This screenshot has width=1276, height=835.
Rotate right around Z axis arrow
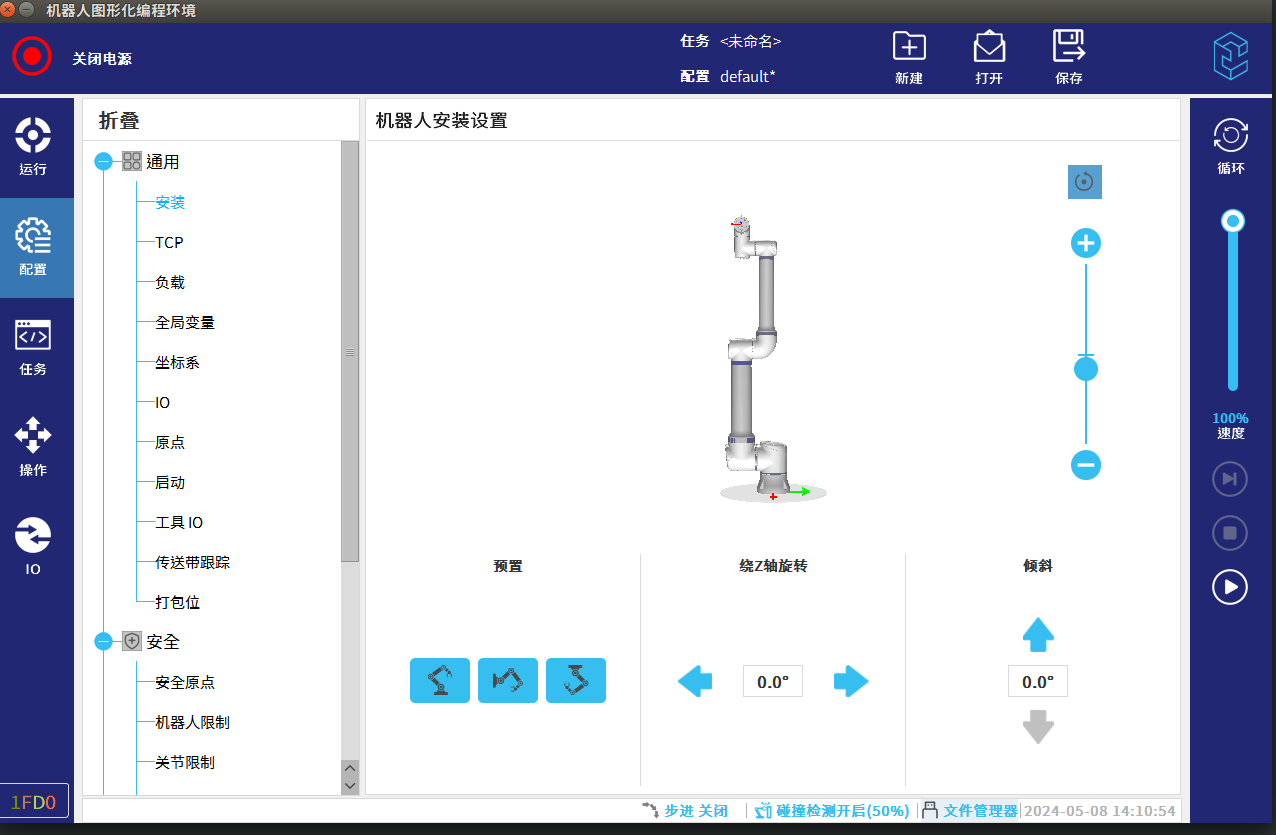pos(851,682)
